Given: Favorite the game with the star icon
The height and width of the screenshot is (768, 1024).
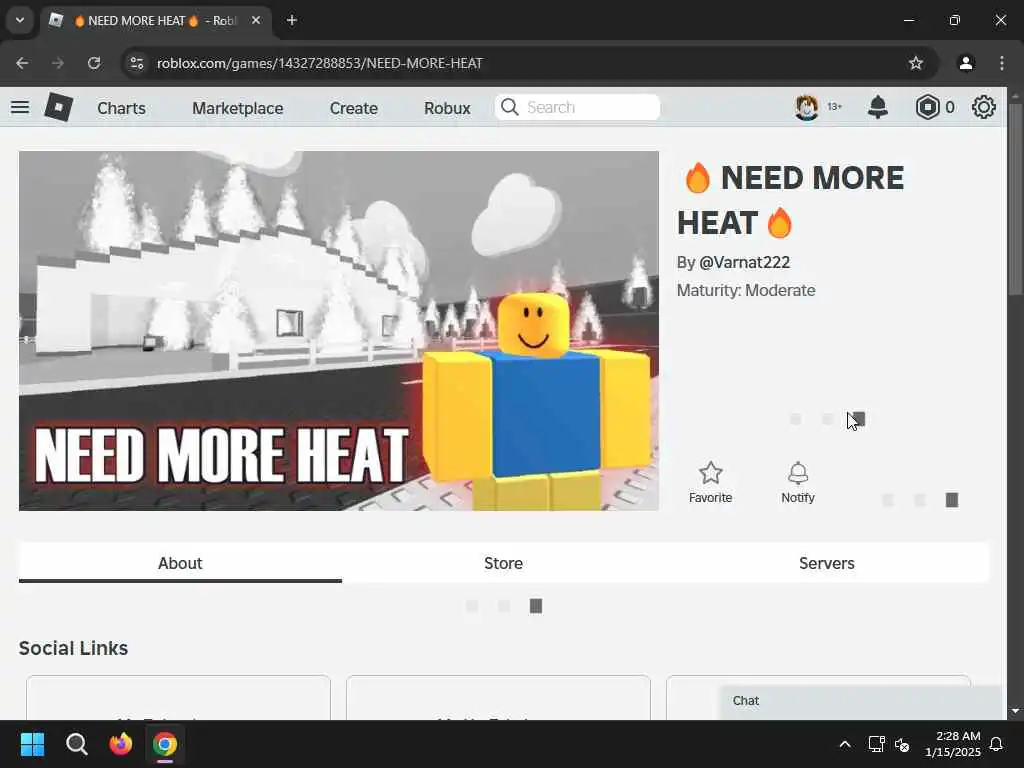Looking at the screenshot, I should 711,483.
